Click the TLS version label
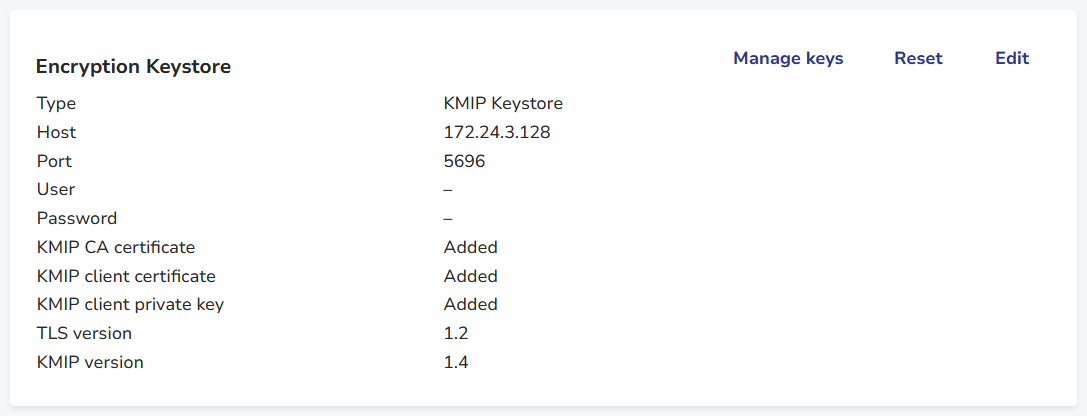Screen dimensions: 1087x416 (84, 333)
